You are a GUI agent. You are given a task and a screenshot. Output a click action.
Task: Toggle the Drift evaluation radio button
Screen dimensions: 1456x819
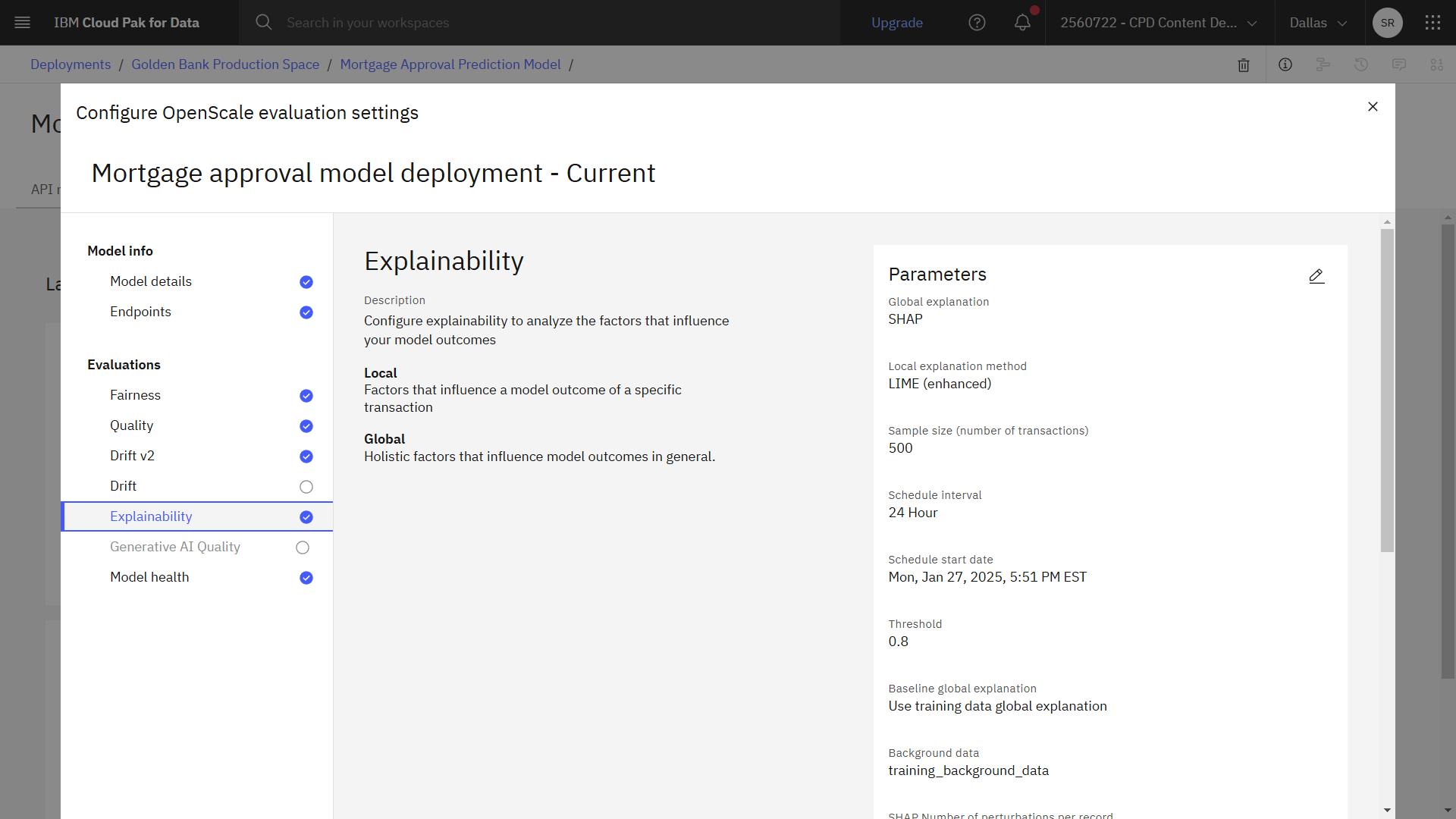point(306,486)
